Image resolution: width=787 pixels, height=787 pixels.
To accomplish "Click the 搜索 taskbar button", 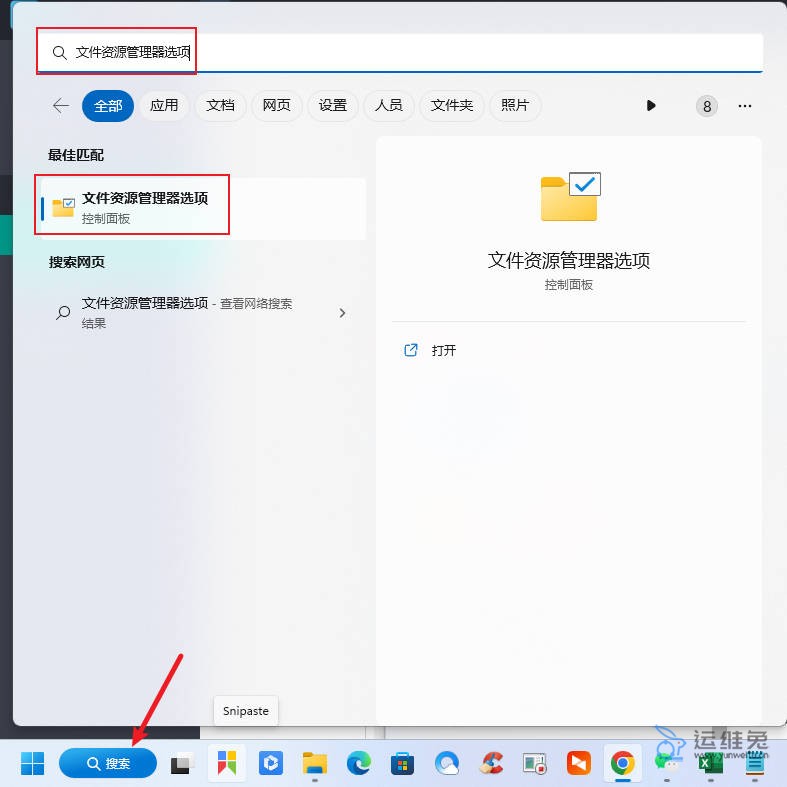I will coord(108,763).
